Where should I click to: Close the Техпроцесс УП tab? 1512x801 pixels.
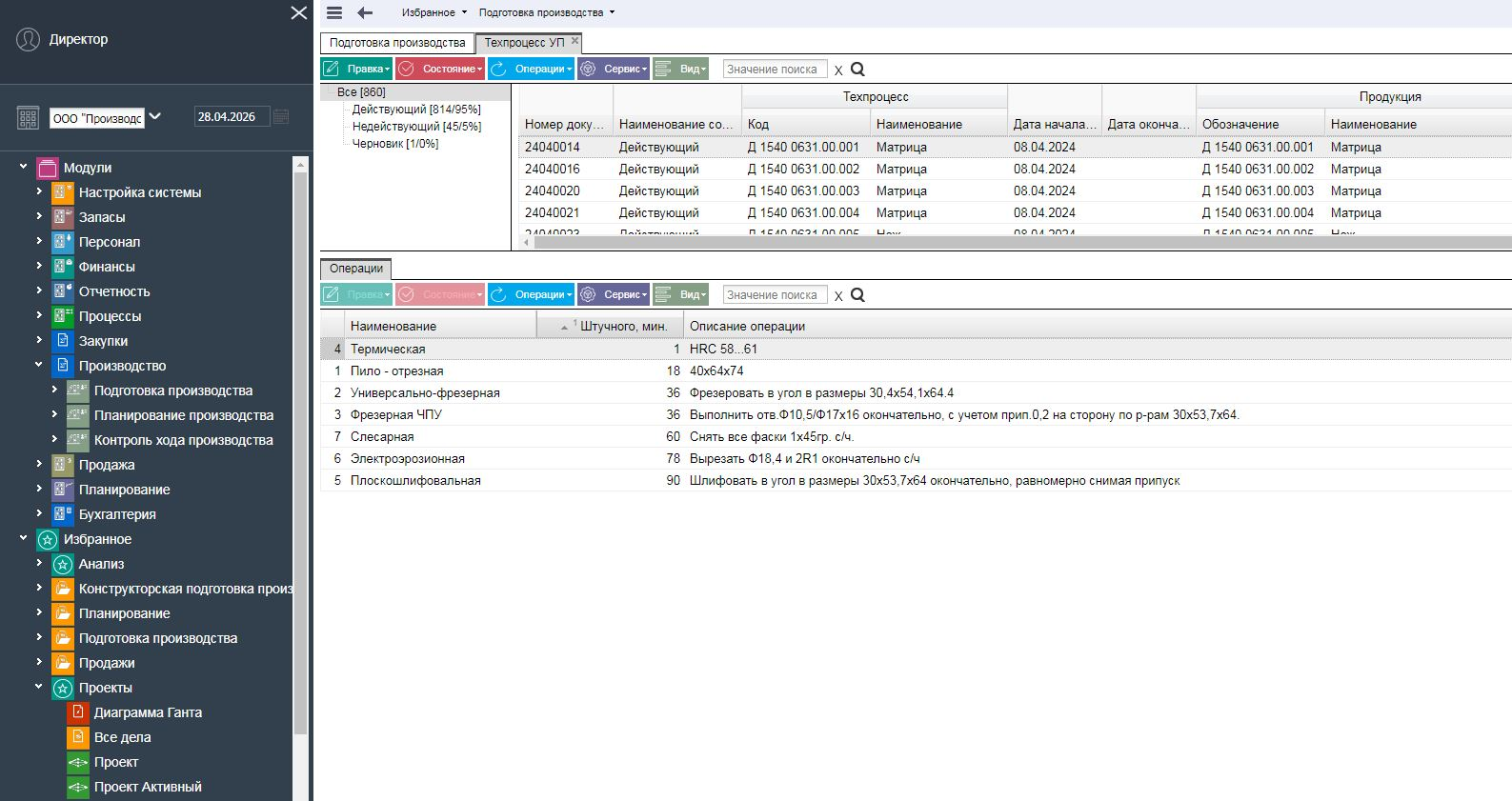pos(575,41)
